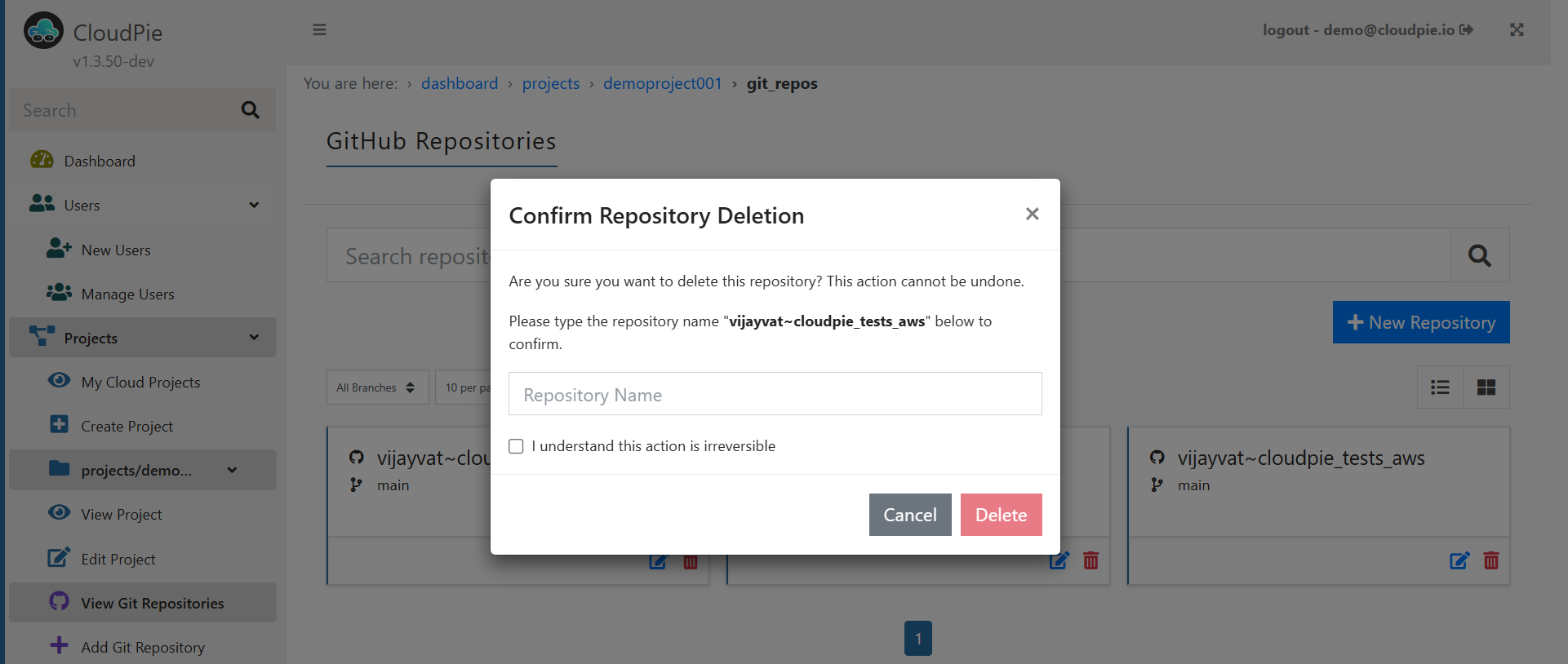1568x664 pixels.
Task: Click the Cancel button in the dialog
Action: click(910, 515)
